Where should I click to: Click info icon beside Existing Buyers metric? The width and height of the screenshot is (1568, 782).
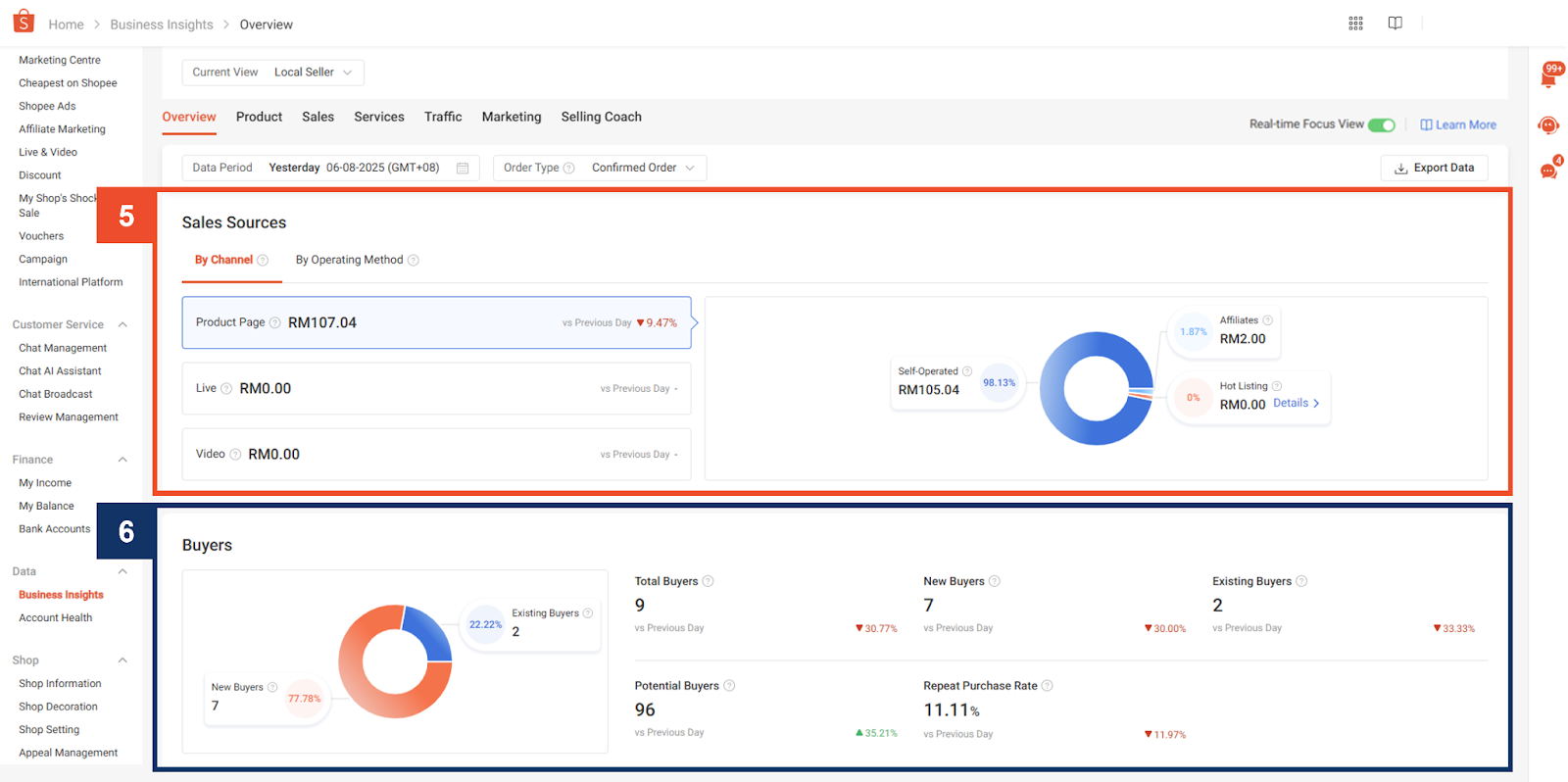1301,581
